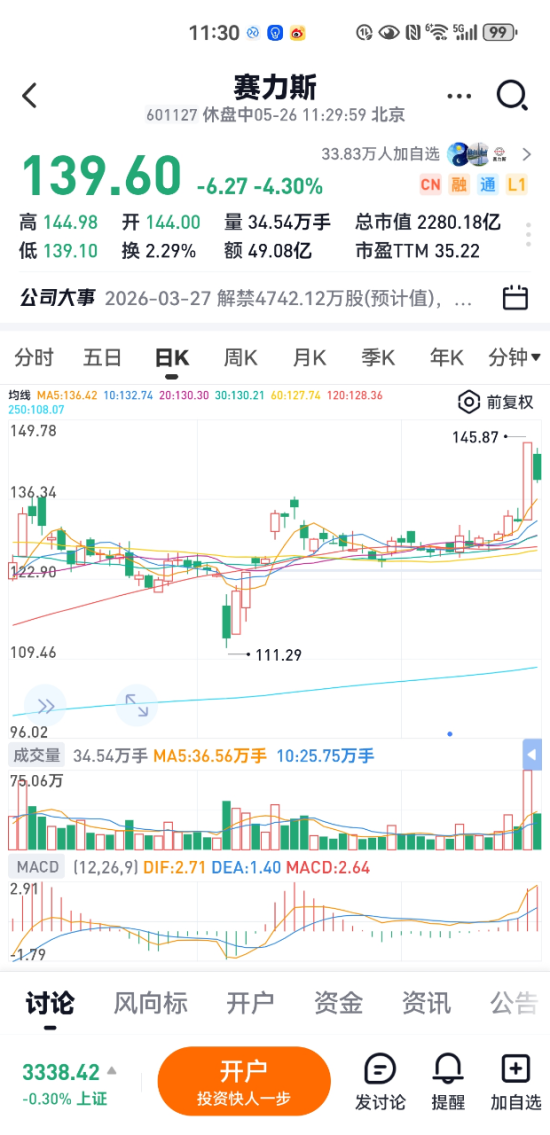This screenshot has width=550, height=1135.
Task: Collapse side panel with blue triangle handle
Action: (x=532, y=756)
